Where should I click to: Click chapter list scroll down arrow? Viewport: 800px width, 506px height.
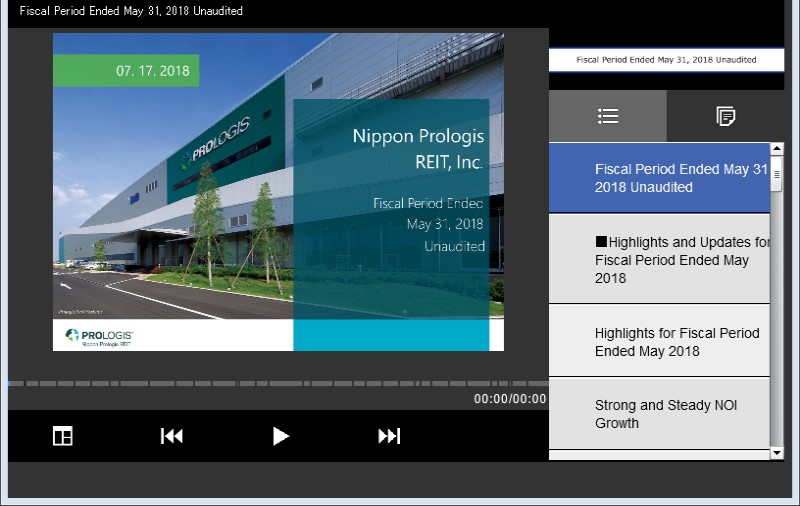coord(777,452)
